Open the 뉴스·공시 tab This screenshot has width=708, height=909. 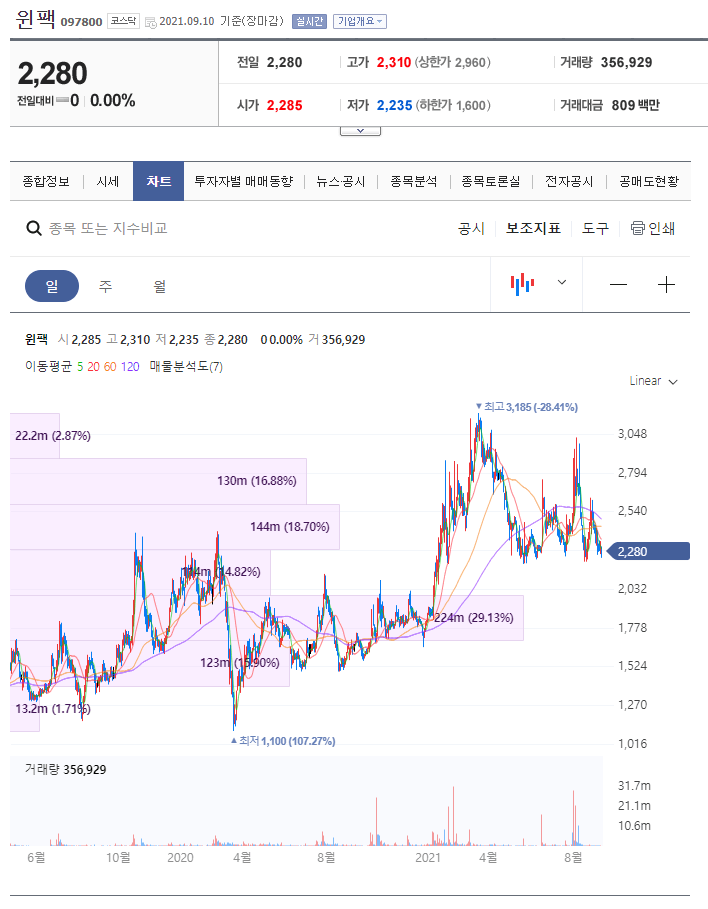(341, 181)
